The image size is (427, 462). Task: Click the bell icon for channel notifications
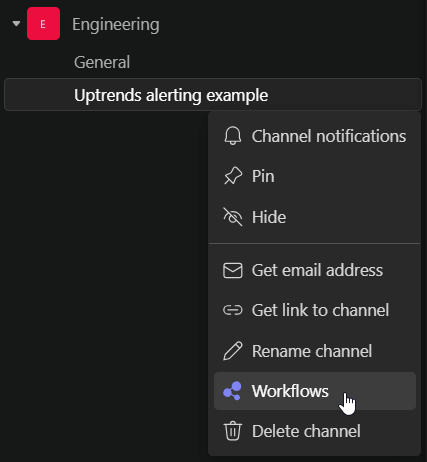click(x=233, y=136)
